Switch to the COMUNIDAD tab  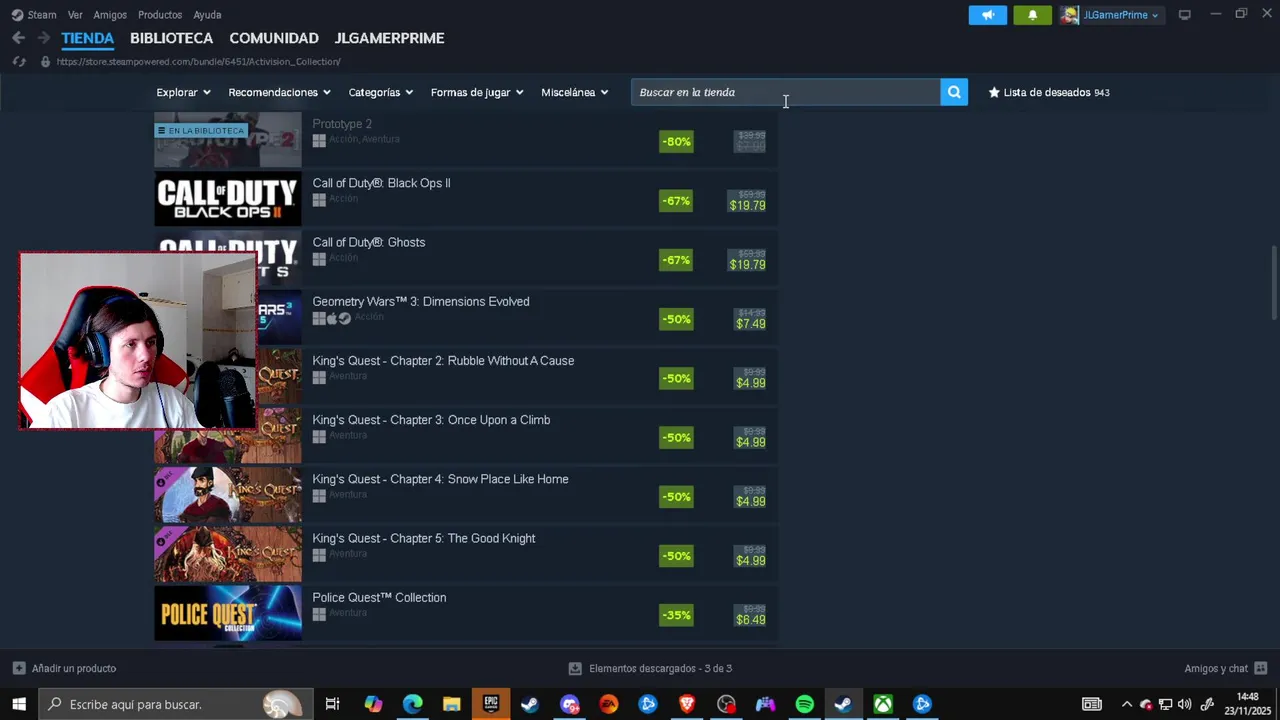point(274,38)
